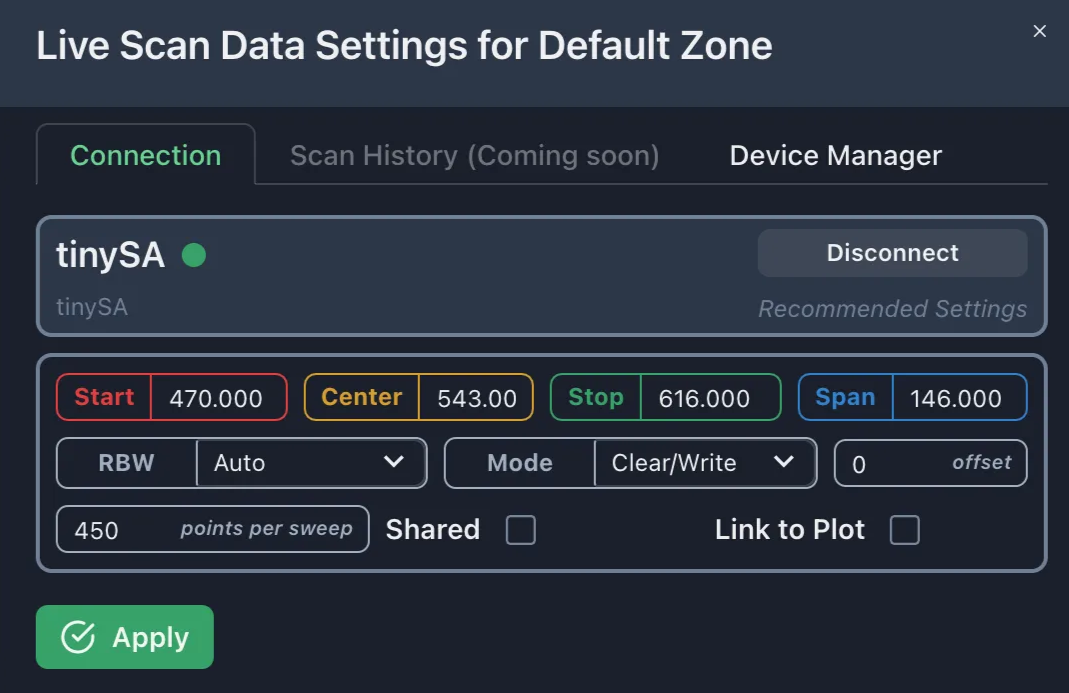Open the Device Manager tab

[x=835, y=156]
